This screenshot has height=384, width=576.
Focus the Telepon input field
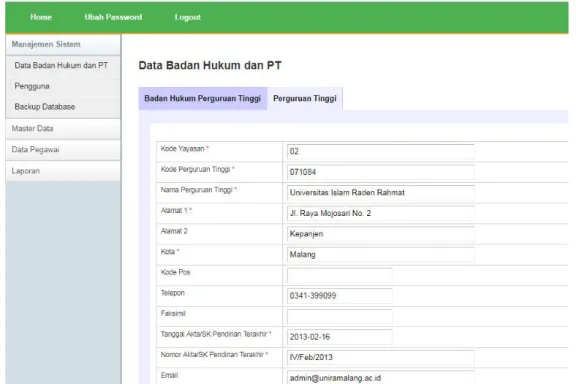click(339, 296)
